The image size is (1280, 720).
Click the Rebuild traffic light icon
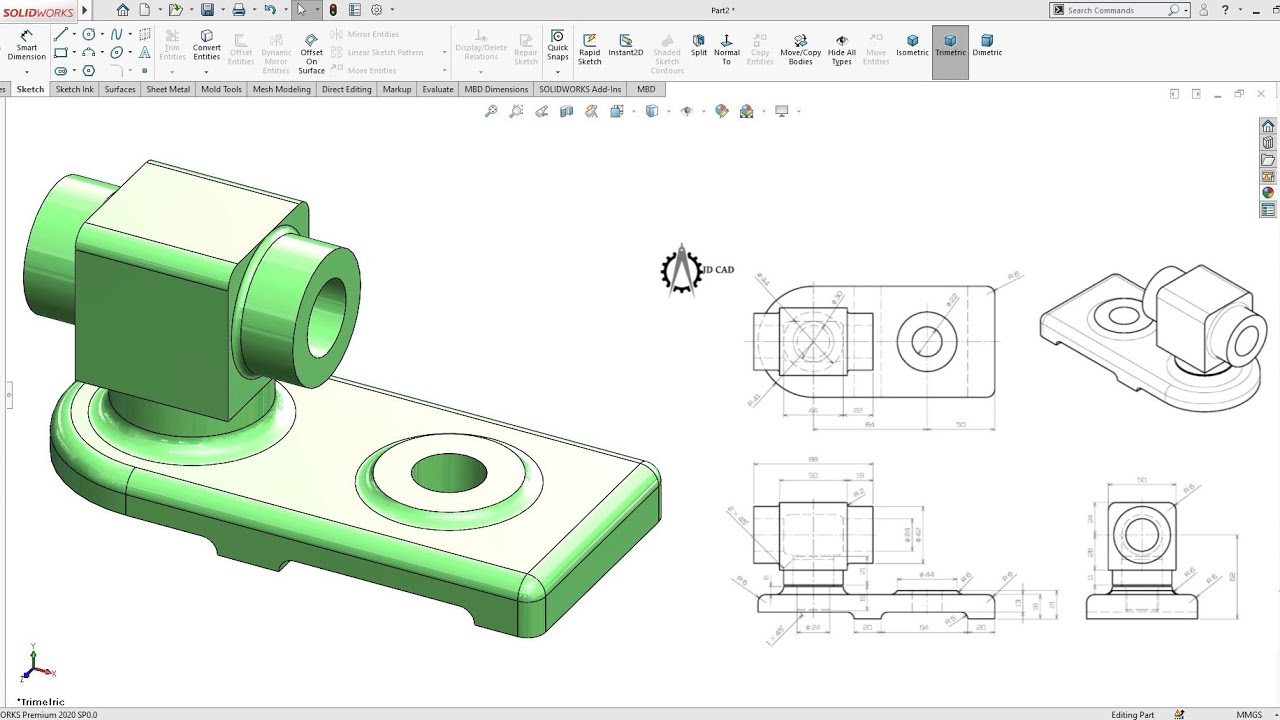point(333,10)
